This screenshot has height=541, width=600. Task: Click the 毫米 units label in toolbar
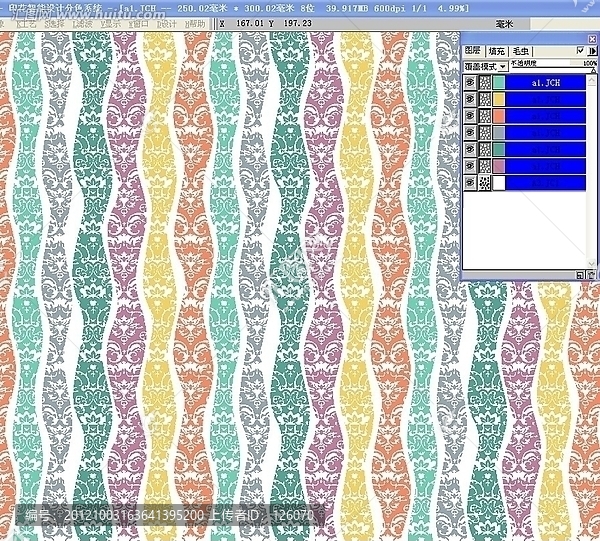504,24
